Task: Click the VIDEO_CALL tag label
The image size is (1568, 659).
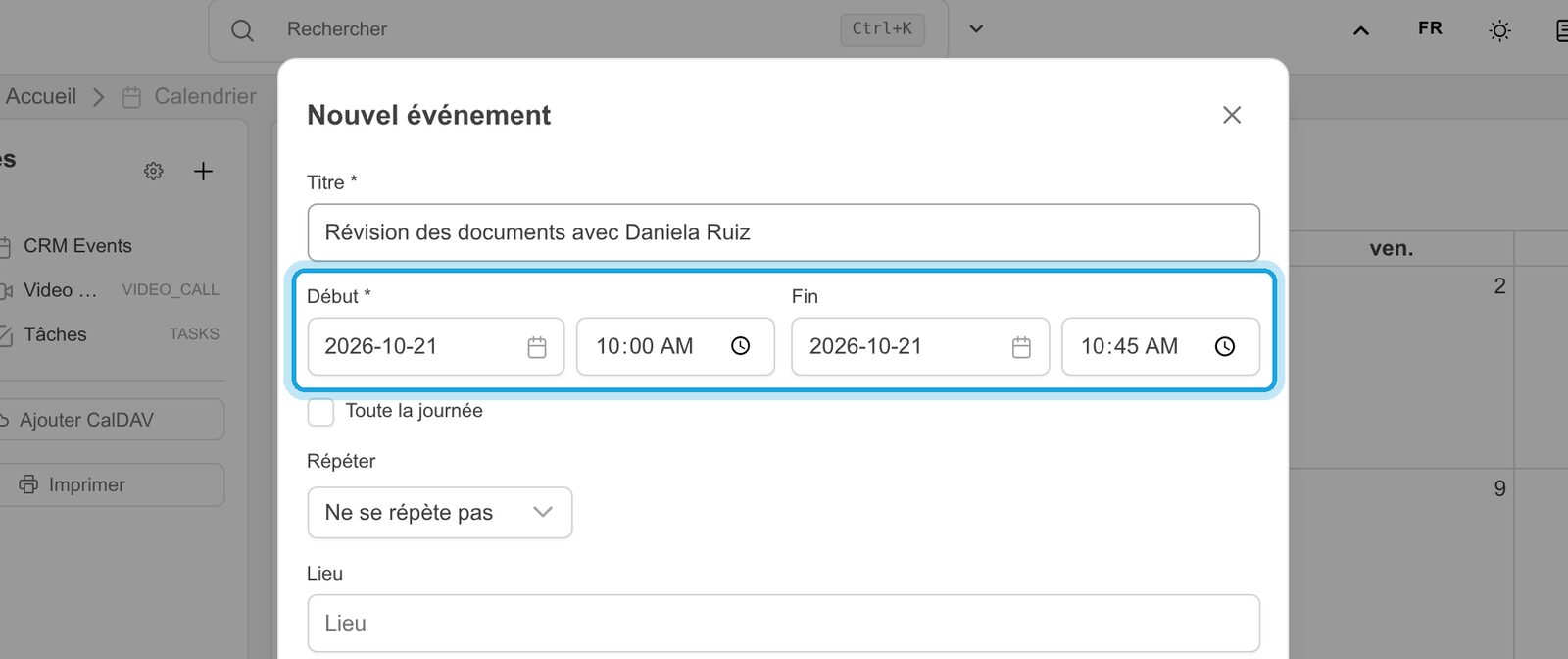Action: (171, 290)
